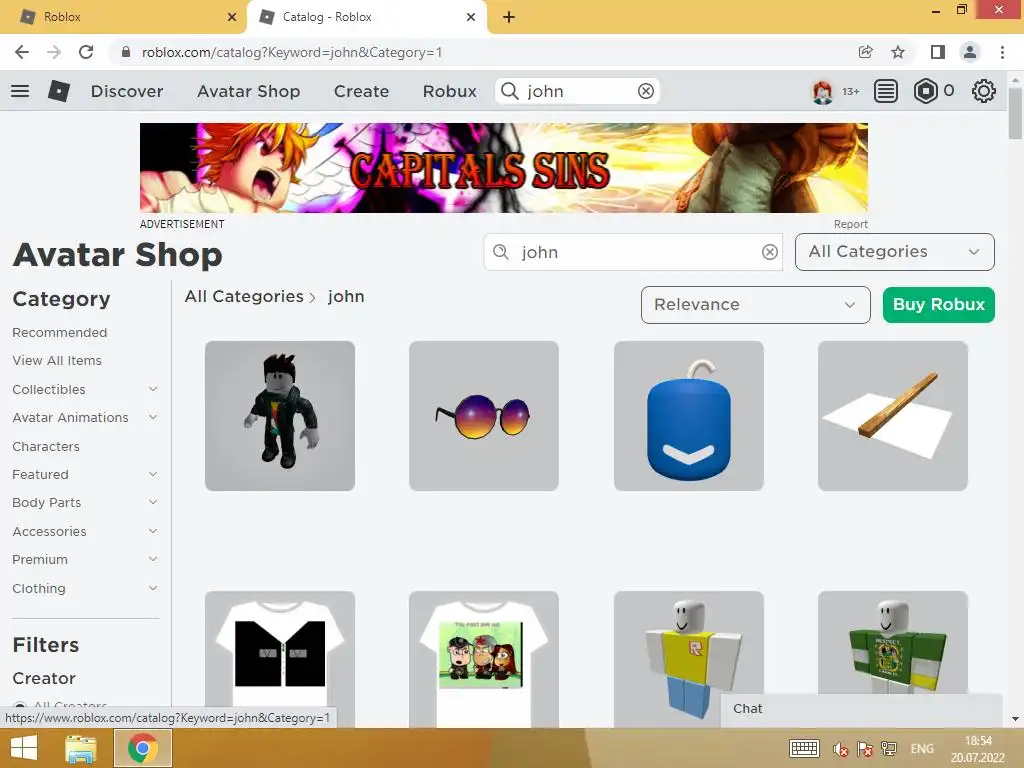The height and width of the screenshot is (768, 1024).
Task: Click the Chrome taskbar icon
Action: pos(143,748)
